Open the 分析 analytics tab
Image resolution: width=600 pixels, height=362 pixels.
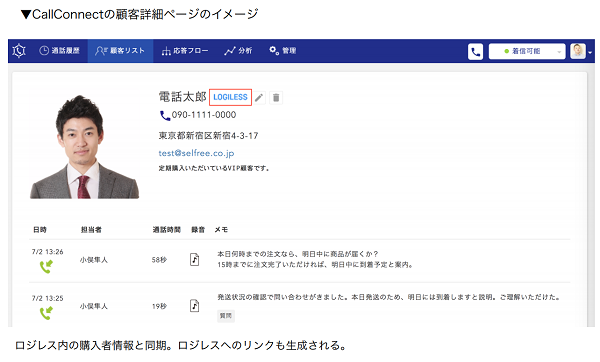tap(238, 51)
